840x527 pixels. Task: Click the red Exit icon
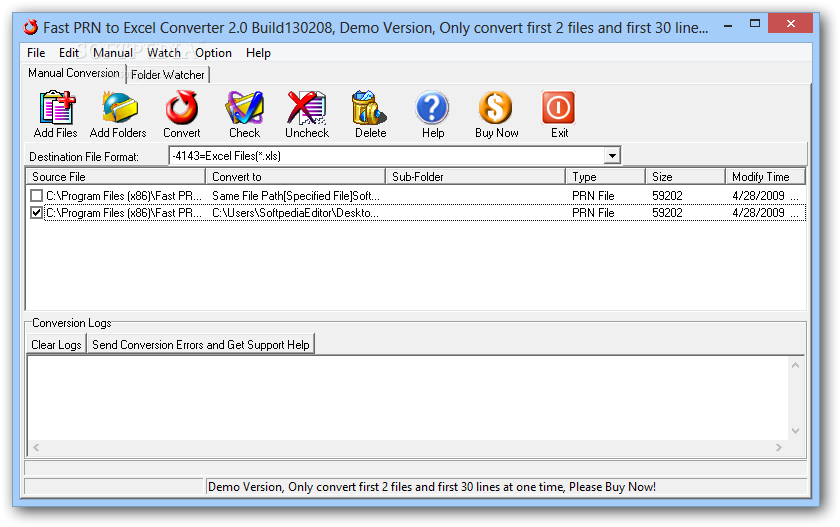click(x=559, y=108)
